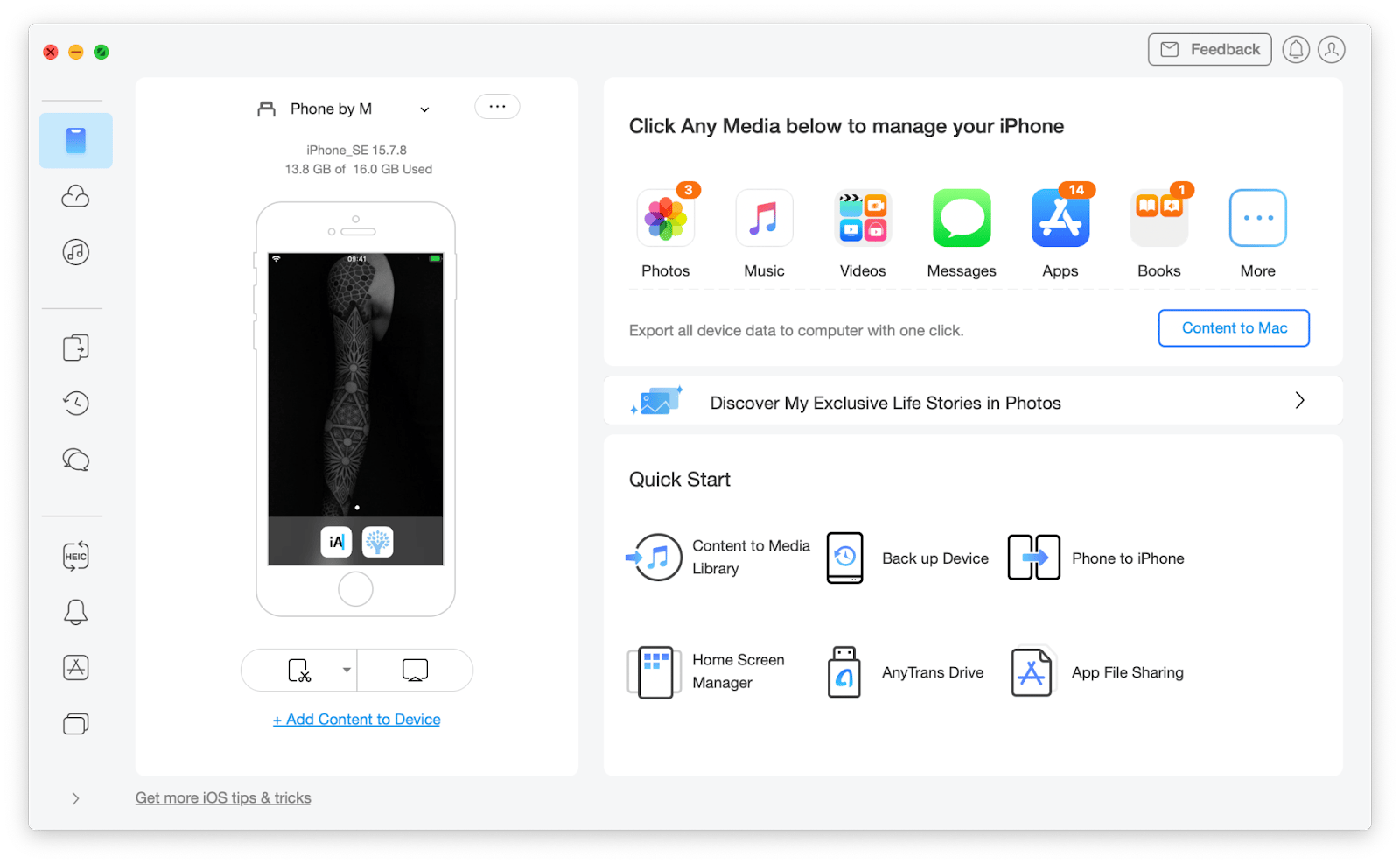Open user account profile icon
This screenshot has width=1400, height=864.
click(x=1332, y=50)
